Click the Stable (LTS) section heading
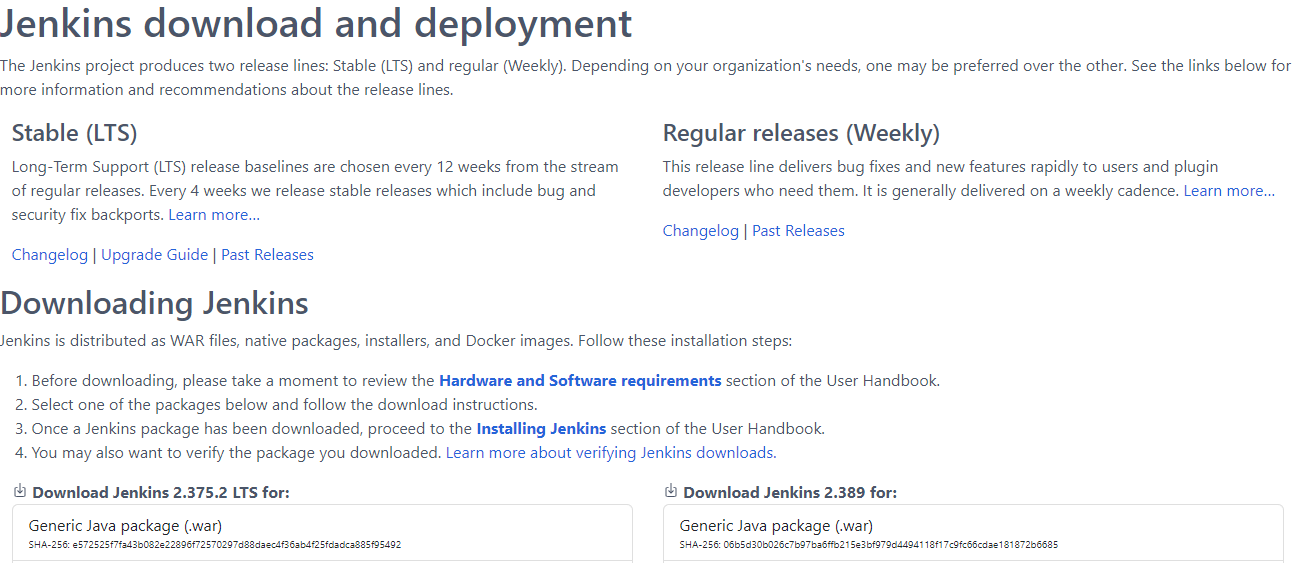The width and height of the screenshot is (1293, 563). click(75, 133)
